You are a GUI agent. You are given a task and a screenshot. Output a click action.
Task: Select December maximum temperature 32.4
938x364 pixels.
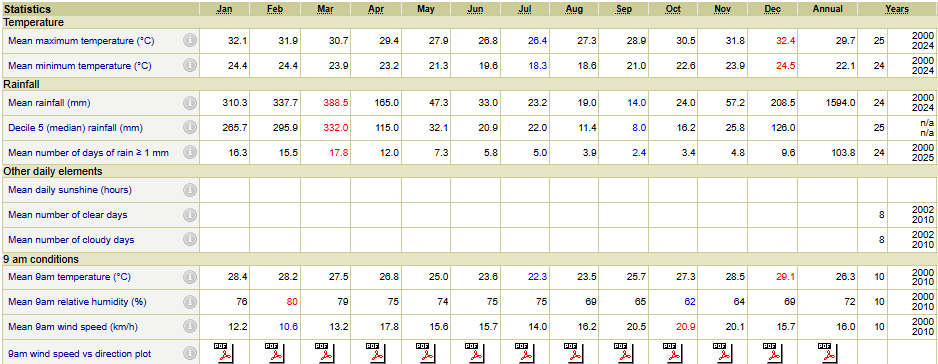click(785, 41)
